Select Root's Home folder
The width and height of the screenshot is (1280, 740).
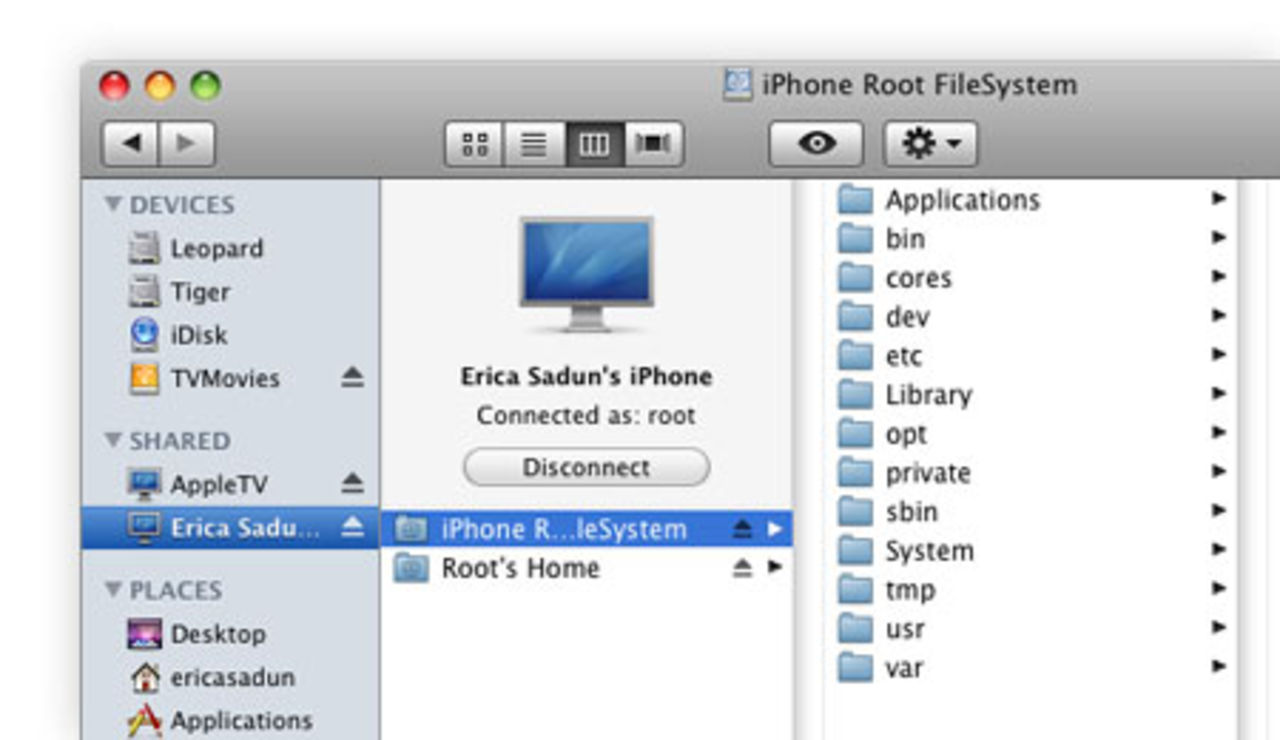point(521,568)
